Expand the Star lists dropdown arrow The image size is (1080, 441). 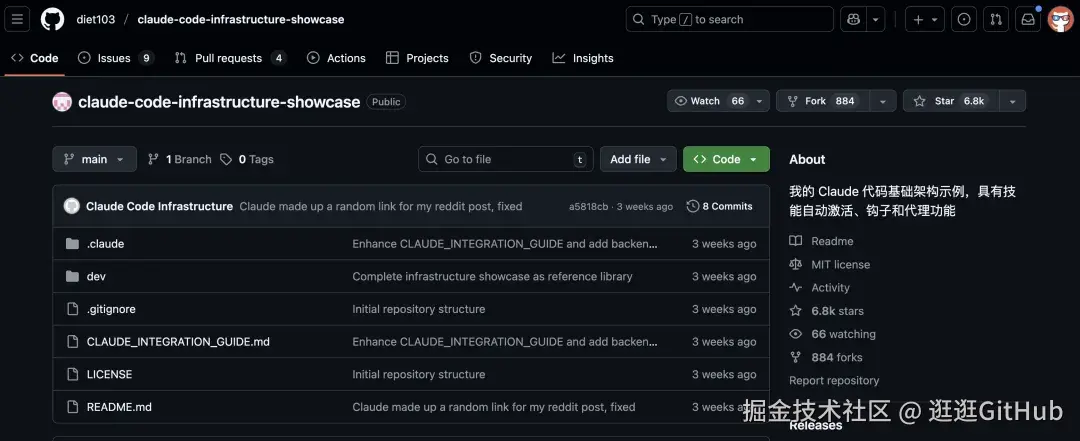(1012, 101)
